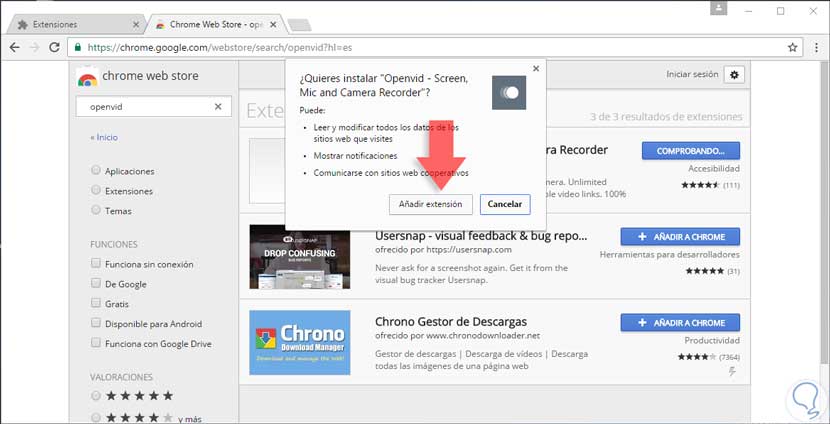The width and height of the screenshot is (830, 424).
Task: Click the Usersnap star rating
Action: 705,271
